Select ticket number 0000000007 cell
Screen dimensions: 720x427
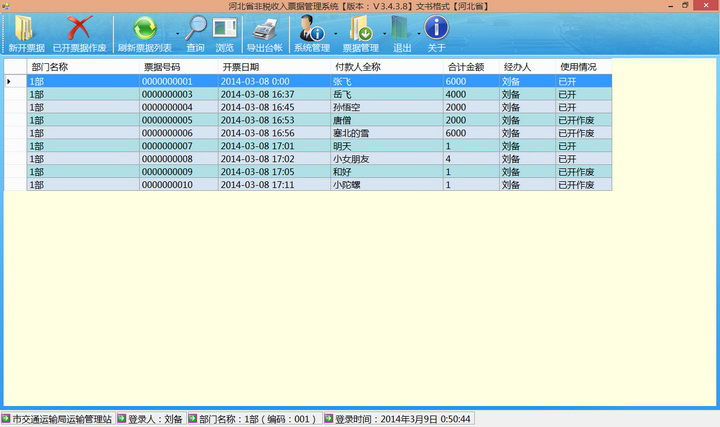[x=179, y=146]
